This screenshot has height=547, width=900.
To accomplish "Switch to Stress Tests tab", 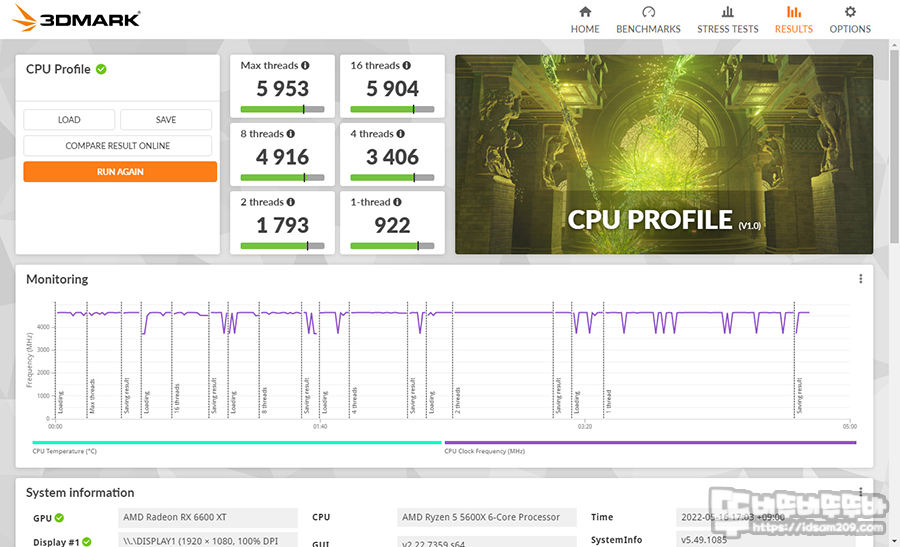I will (727, 20).
